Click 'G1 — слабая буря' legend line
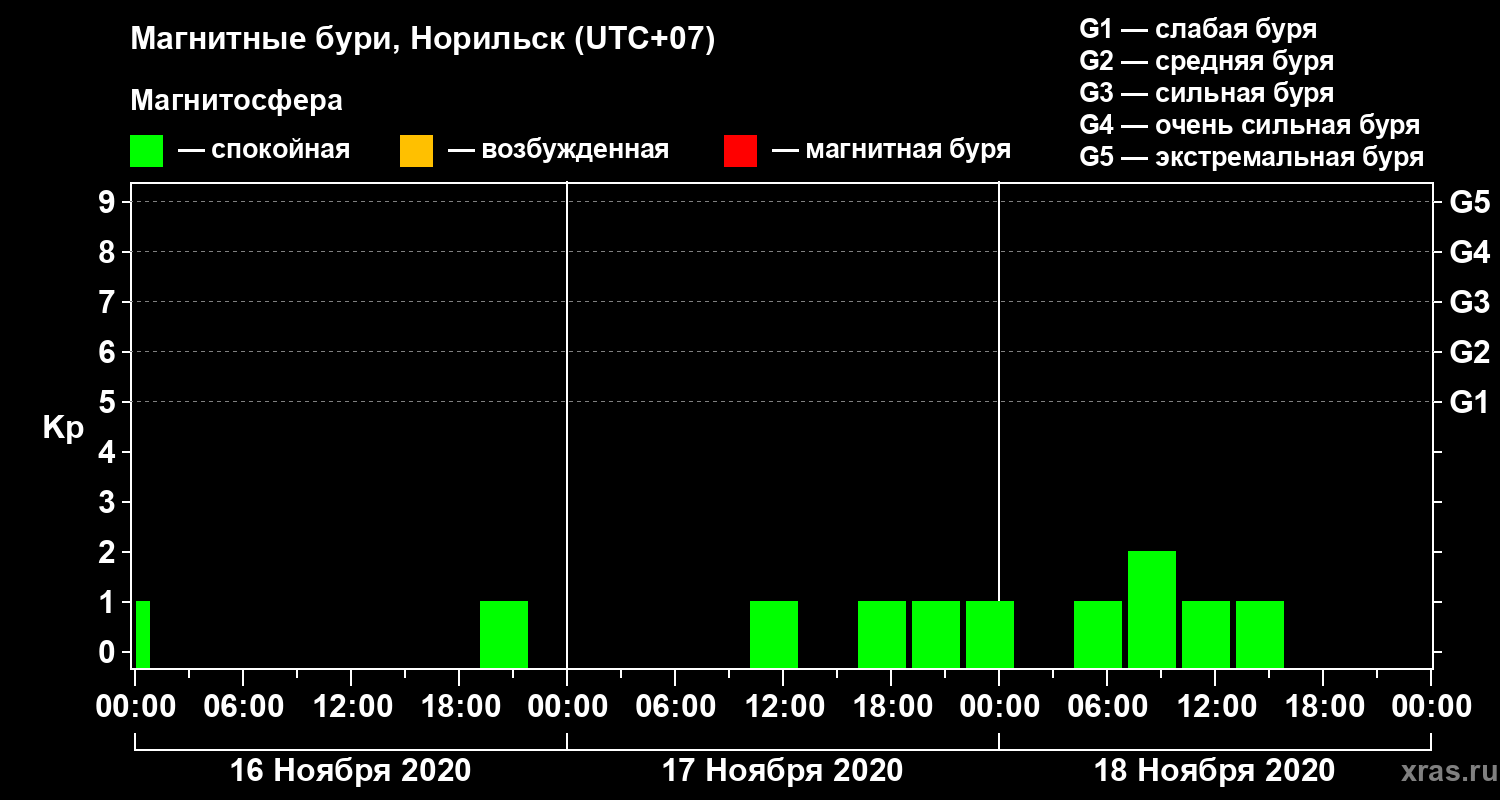This screenshot has height=800, width=1500. (1198, 28)
